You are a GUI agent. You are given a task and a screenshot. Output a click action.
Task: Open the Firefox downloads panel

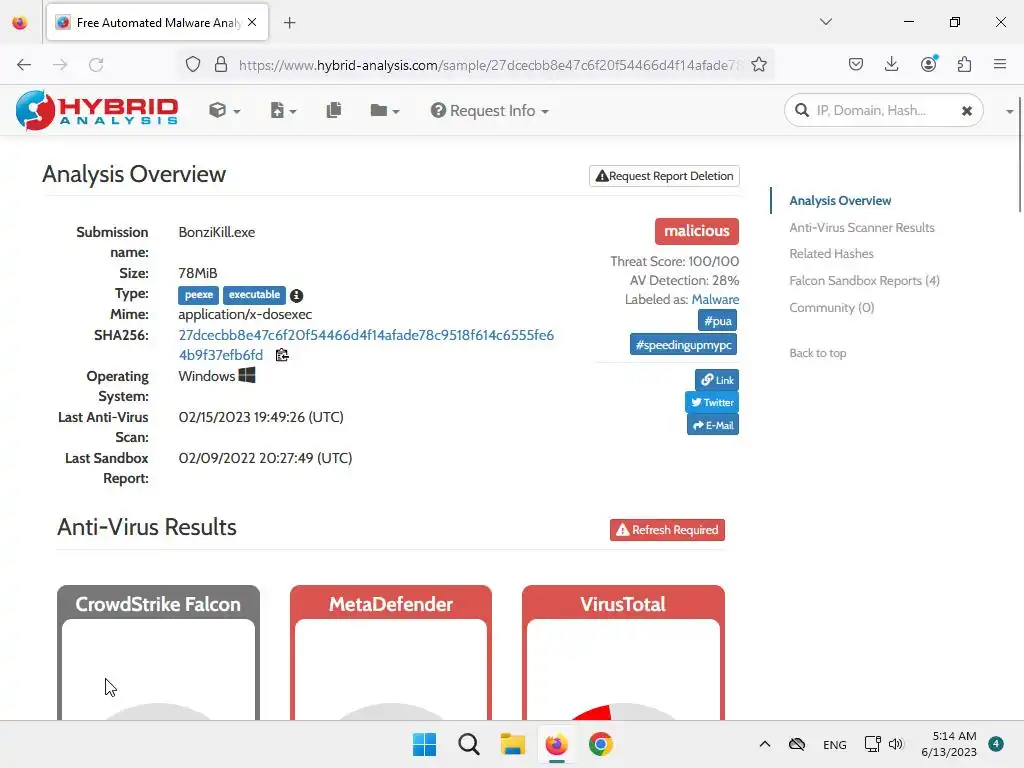coord(891,64)
